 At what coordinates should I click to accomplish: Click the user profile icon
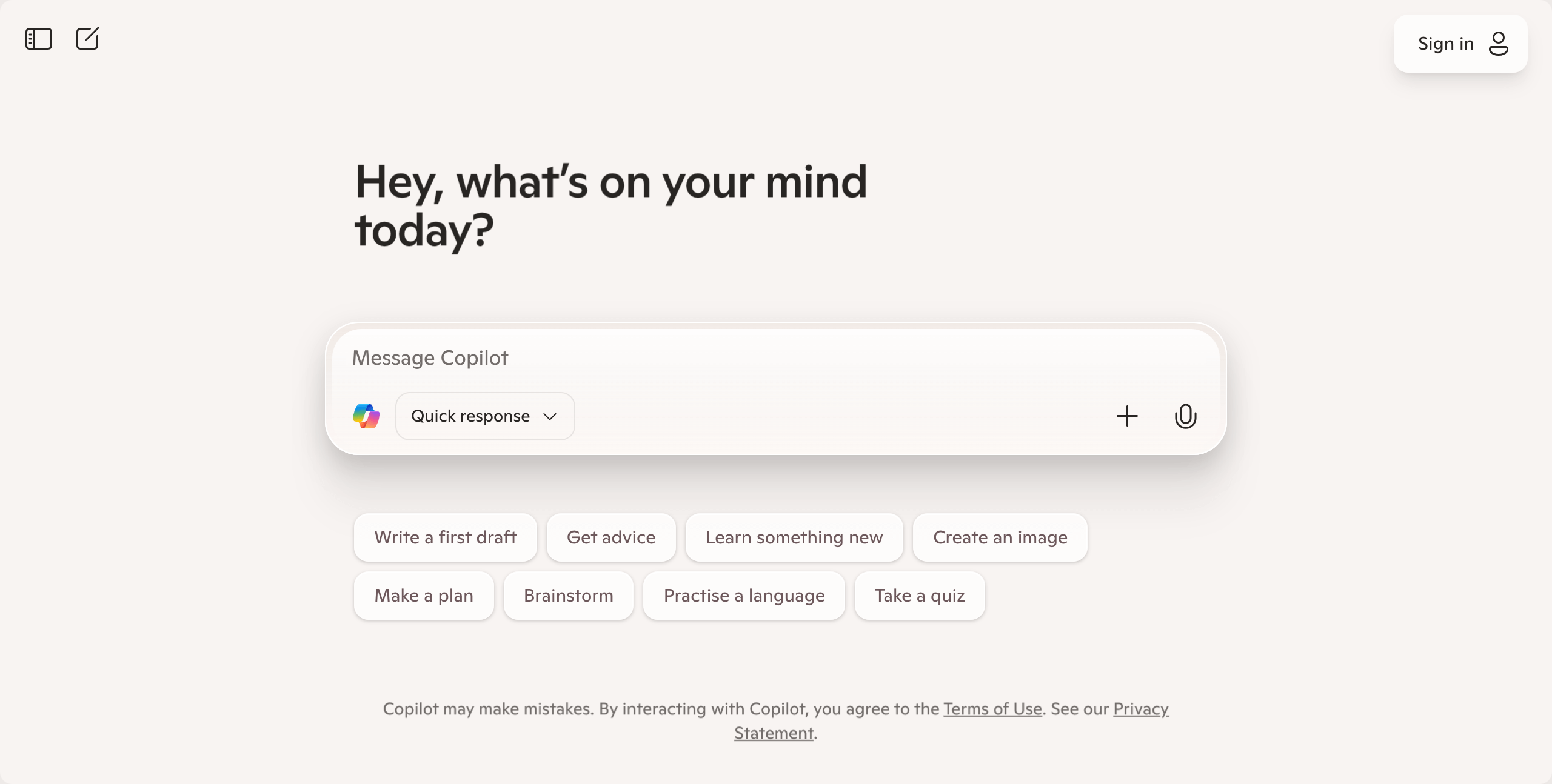(x=1498, y=44)
